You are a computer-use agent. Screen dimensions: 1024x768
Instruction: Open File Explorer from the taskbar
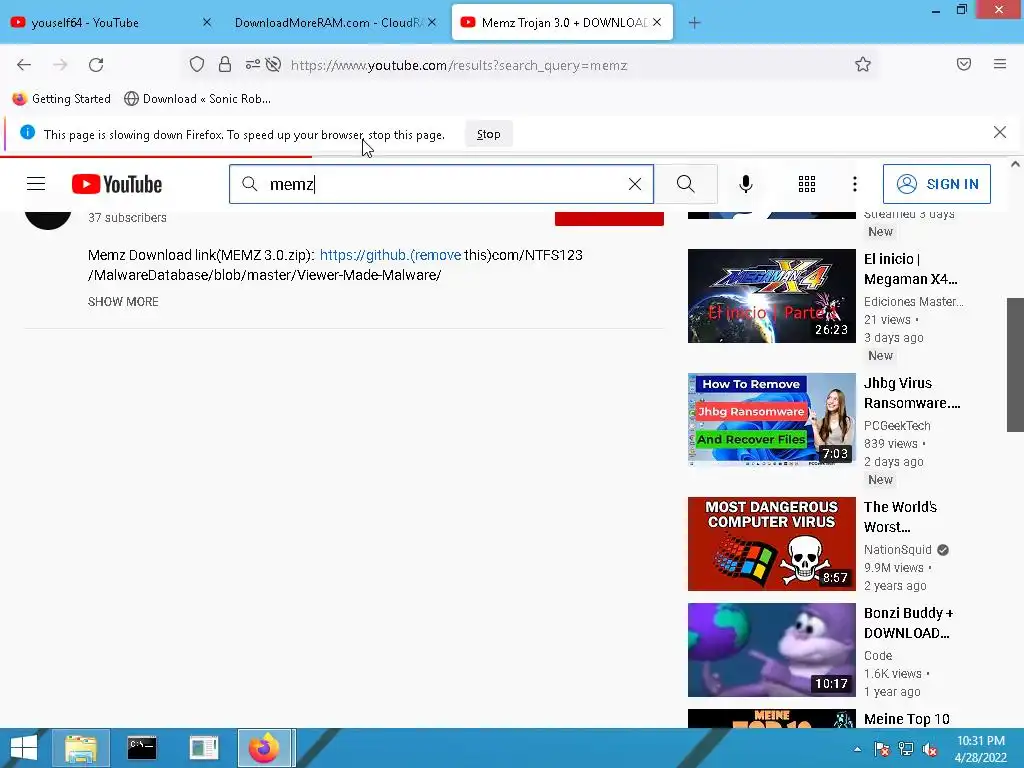tap(81, 748)
